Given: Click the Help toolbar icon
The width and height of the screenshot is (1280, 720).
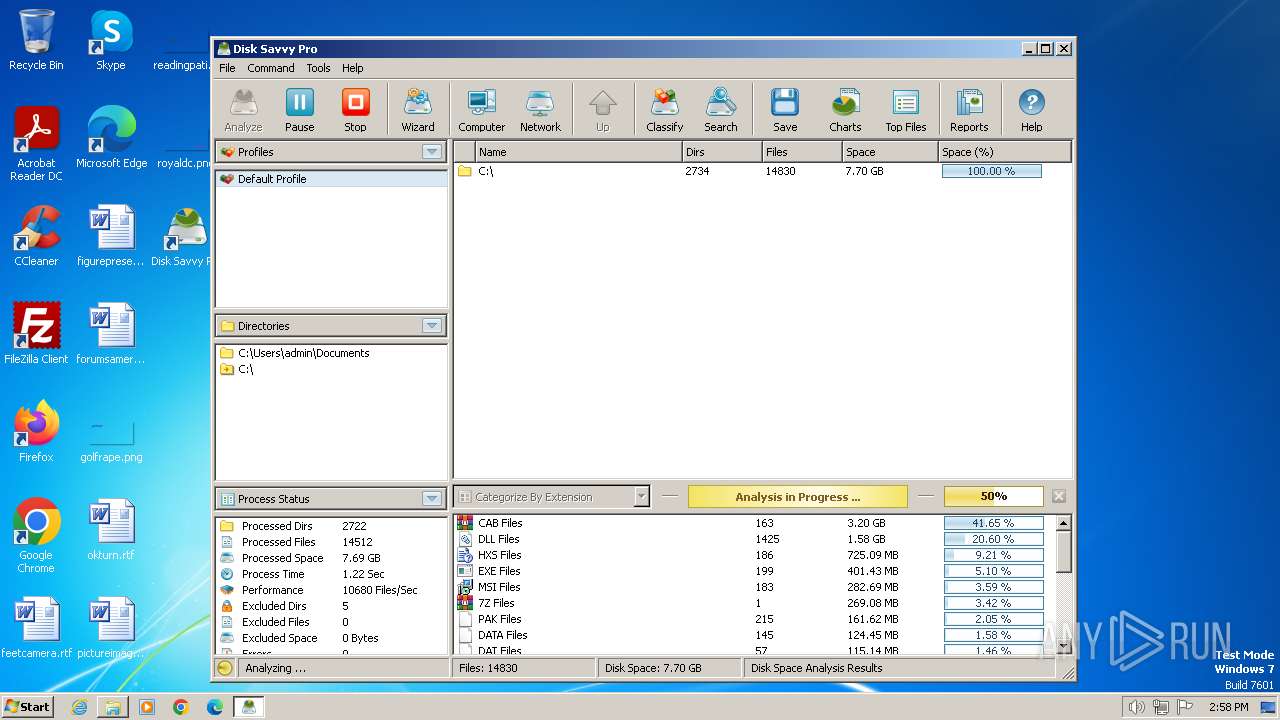Looking at the screenshot, I should 1032,110.
